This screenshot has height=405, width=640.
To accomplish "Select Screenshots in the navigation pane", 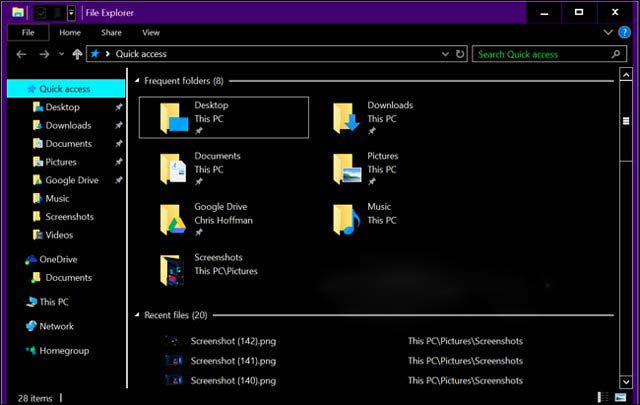I will click(69, 217).
